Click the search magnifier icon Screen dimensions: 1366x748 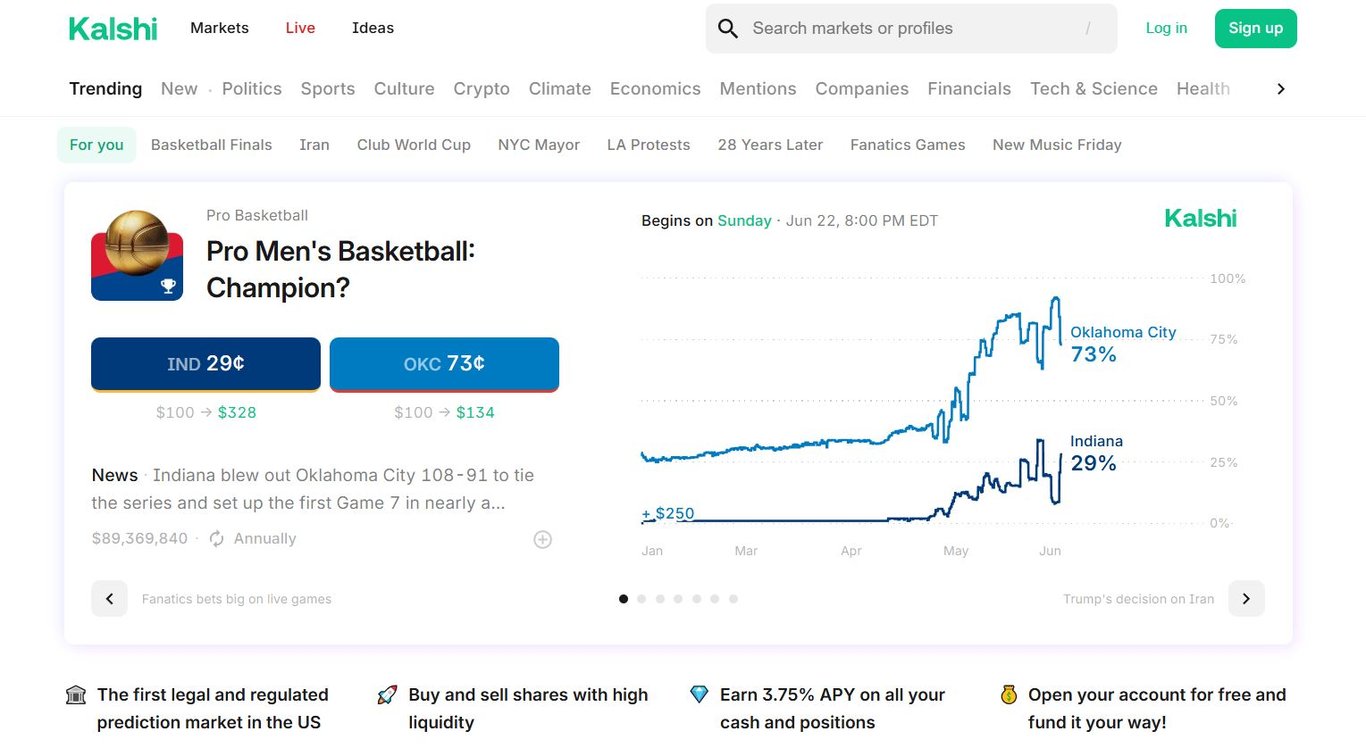(727, 28)
